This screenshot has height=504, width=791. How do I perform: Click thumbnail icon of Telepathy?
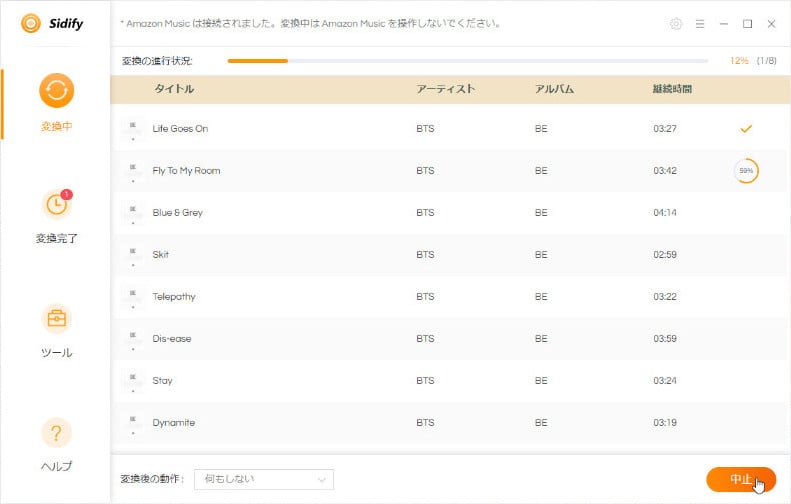tap(133, 297)
